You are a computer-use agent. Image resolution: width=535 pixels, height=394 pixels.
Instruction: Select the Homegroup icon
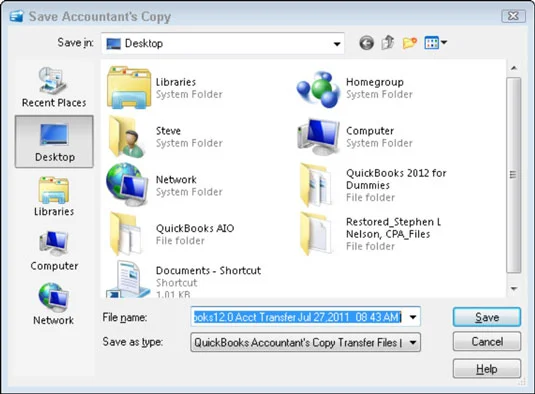pos(318,89)
